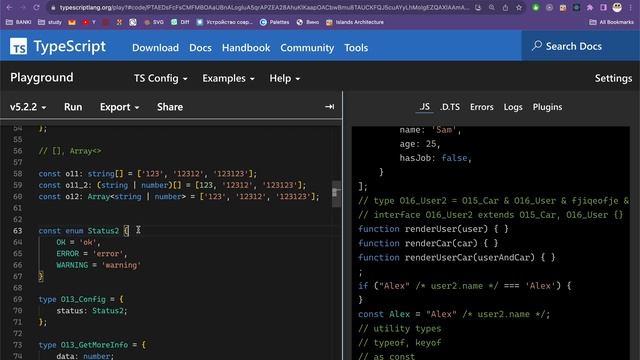Open the All Bookmarks folder
The width and height of the screenshot is (640, 360).
click(x=611, y=22)
